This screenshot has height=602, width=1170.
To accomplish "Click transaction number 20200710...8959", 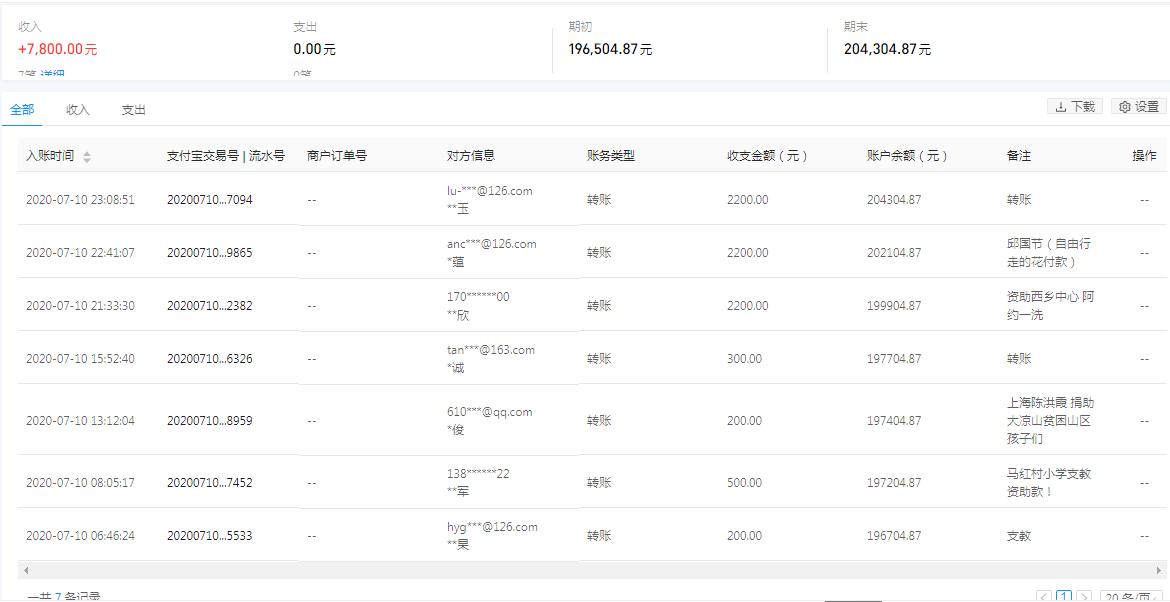I will pos(209,421).
